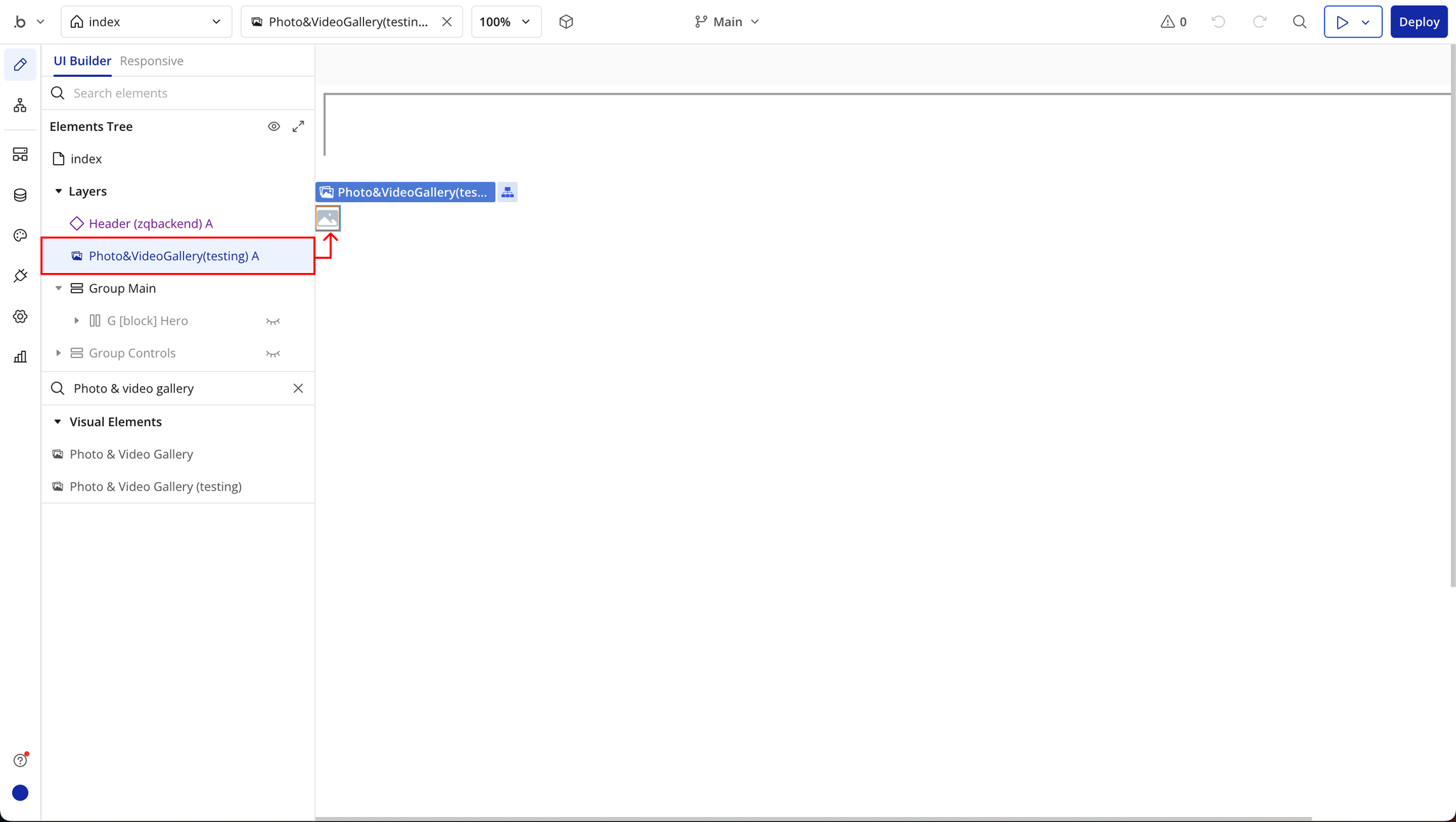Toggle Elements Tree eye visibility icon
Screen dimensions: 1456x822
(274, 127)
